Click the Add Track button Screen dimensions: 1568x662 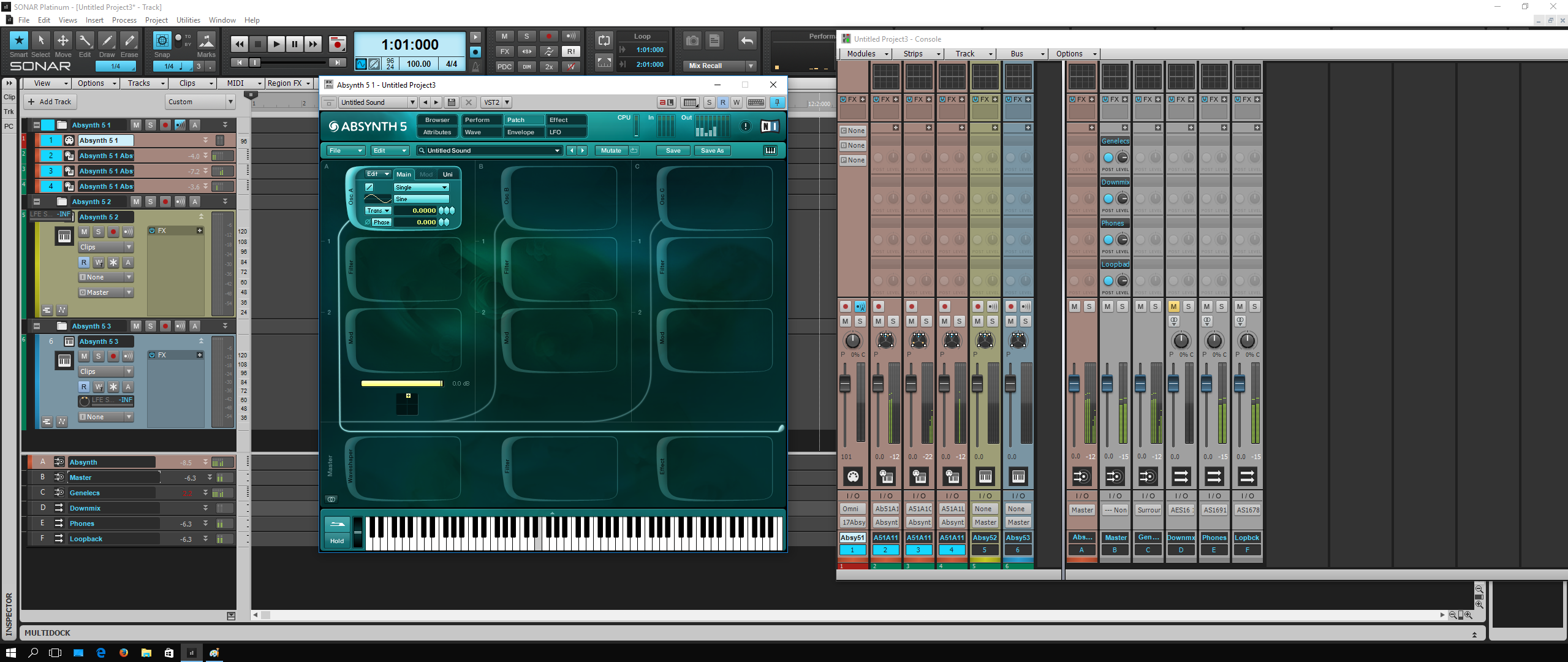click(x=50, y=102)
